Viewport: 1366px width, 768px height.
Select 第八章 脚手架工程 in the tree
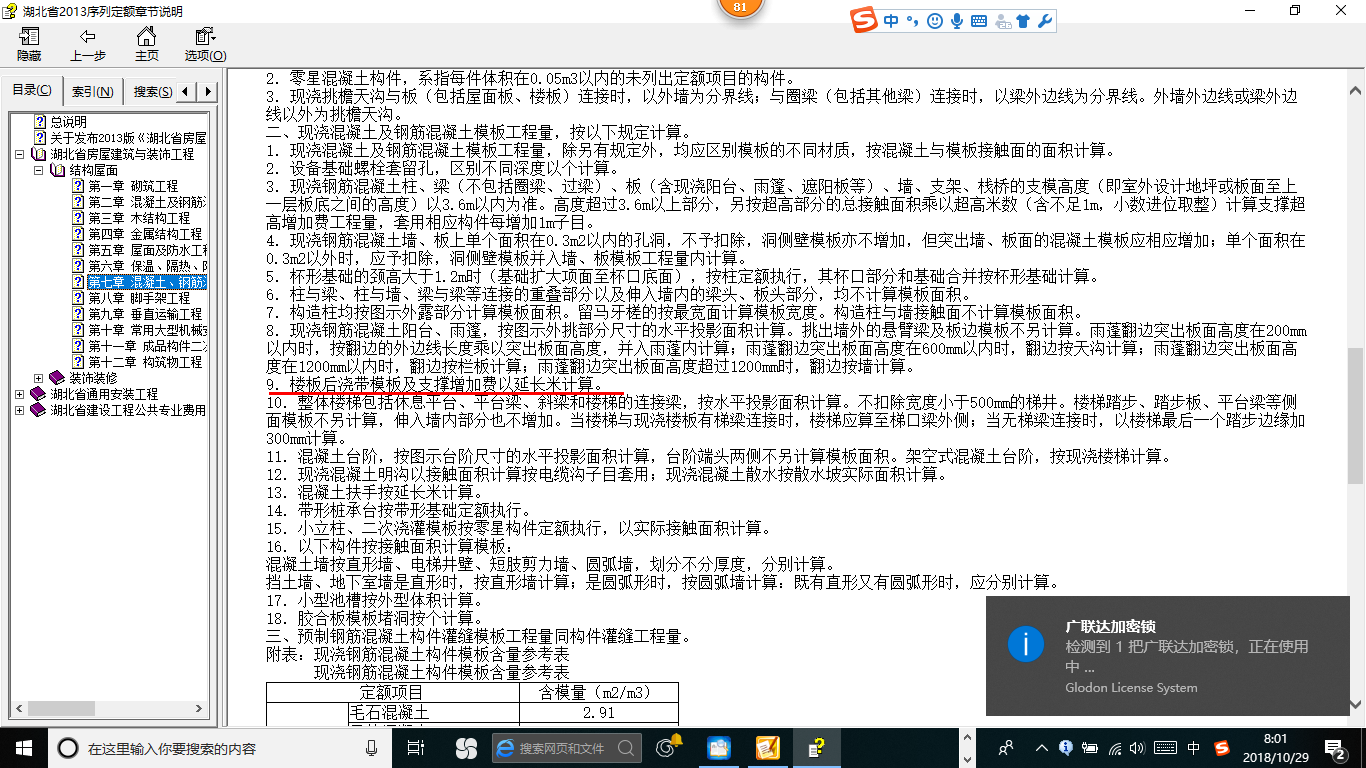click(139, 298)
